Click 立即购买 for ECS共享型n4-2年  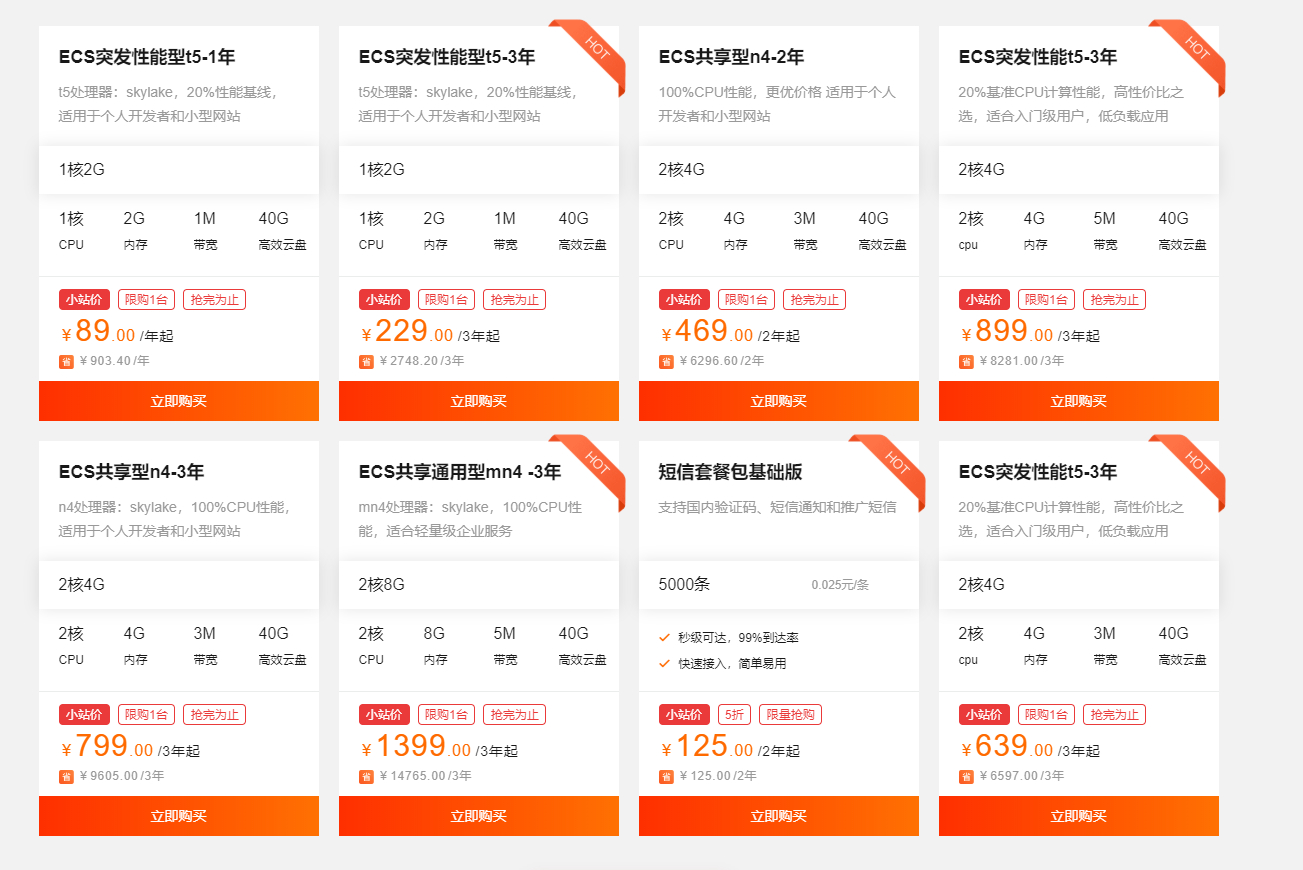779,401
